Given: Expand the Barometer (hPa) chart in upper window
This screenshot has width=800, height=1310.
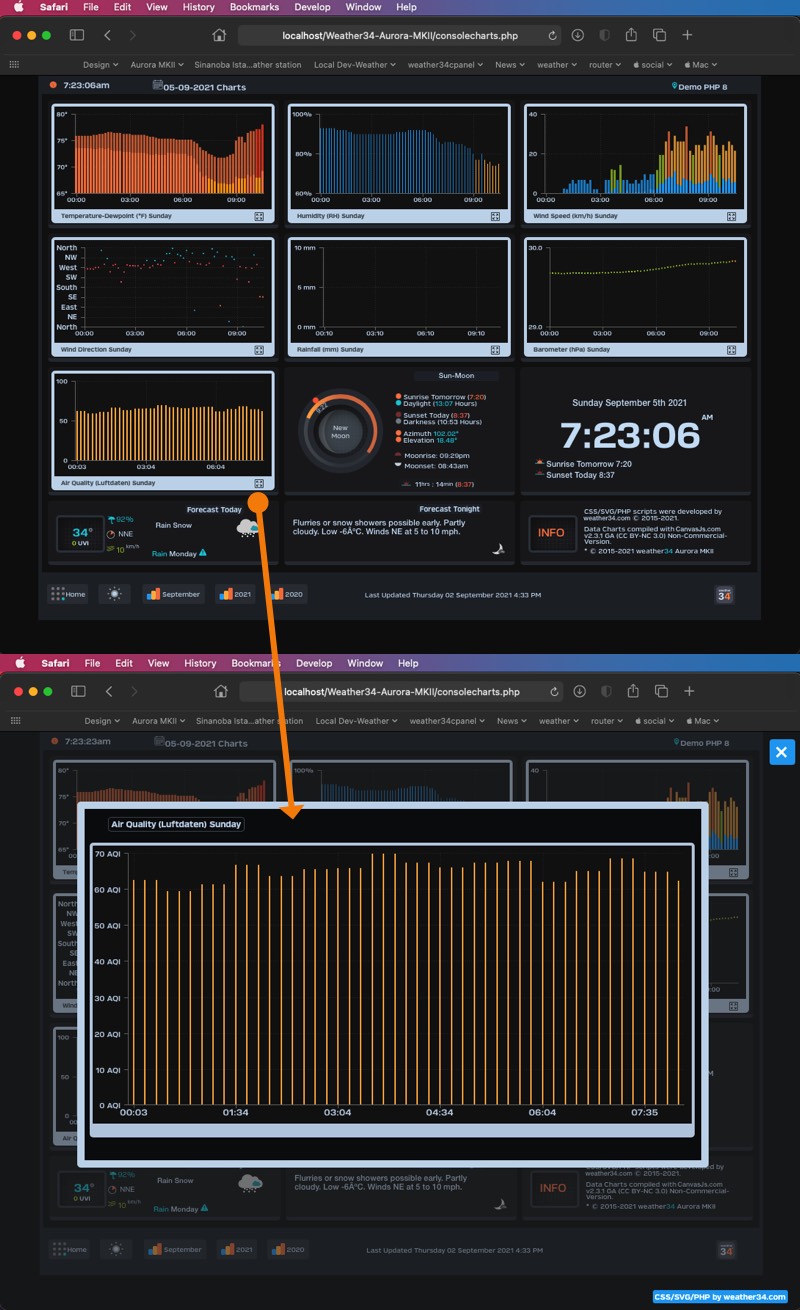Looking at the screenshot, I should coord(732,350).
